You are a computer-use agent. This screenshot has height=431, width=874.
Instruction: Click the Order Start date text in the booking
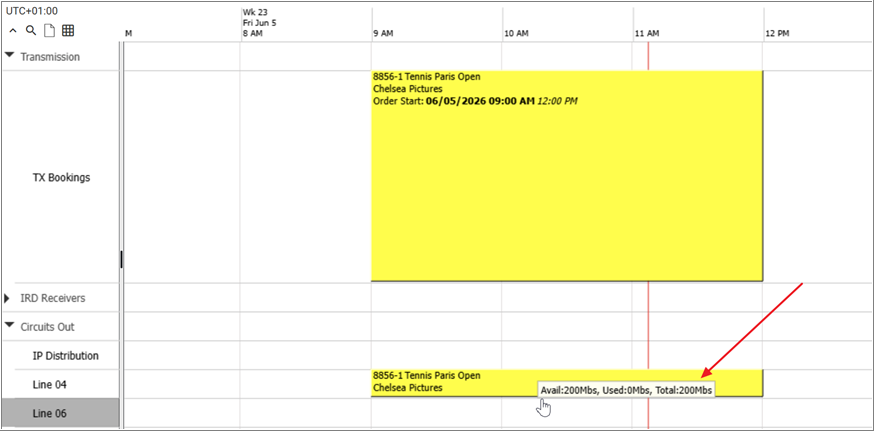474,101
